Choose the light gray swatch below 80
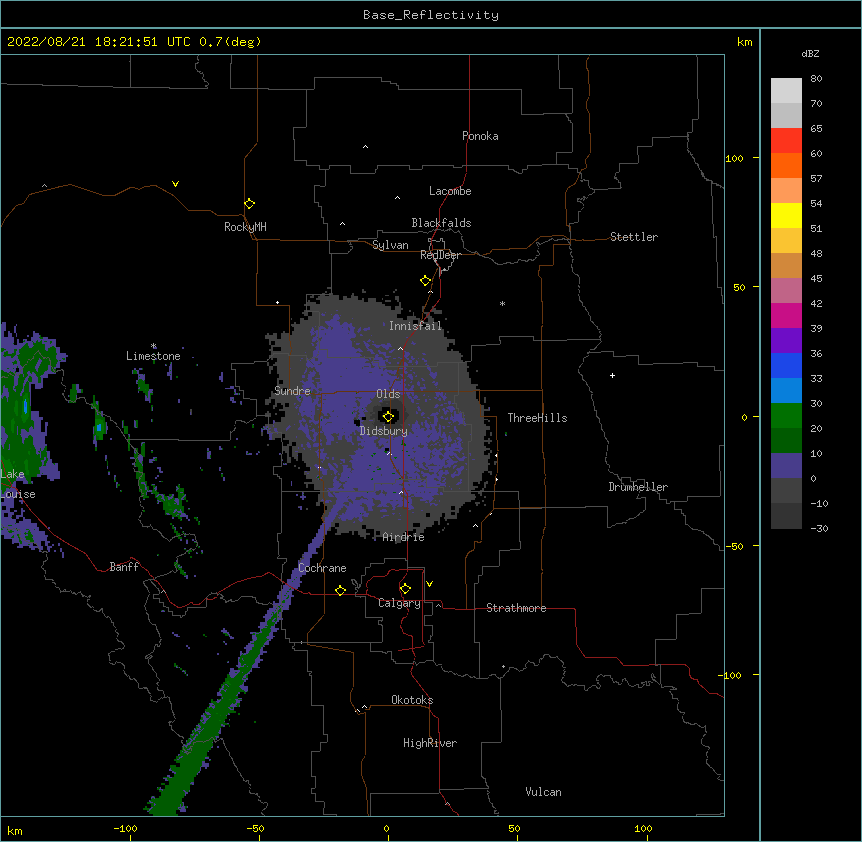 (x=786, y=91)
